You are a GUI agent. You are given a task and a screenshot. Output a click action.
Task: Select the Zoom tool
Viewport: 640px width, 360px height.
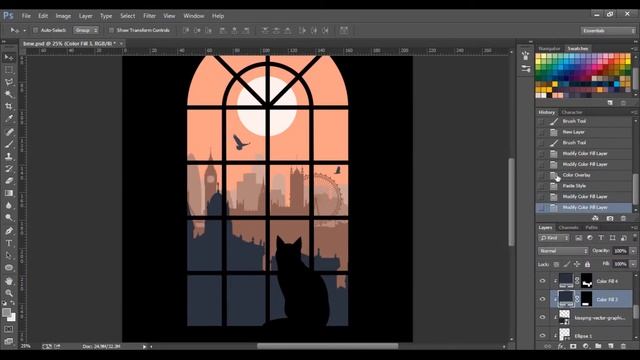click(9, 293)
